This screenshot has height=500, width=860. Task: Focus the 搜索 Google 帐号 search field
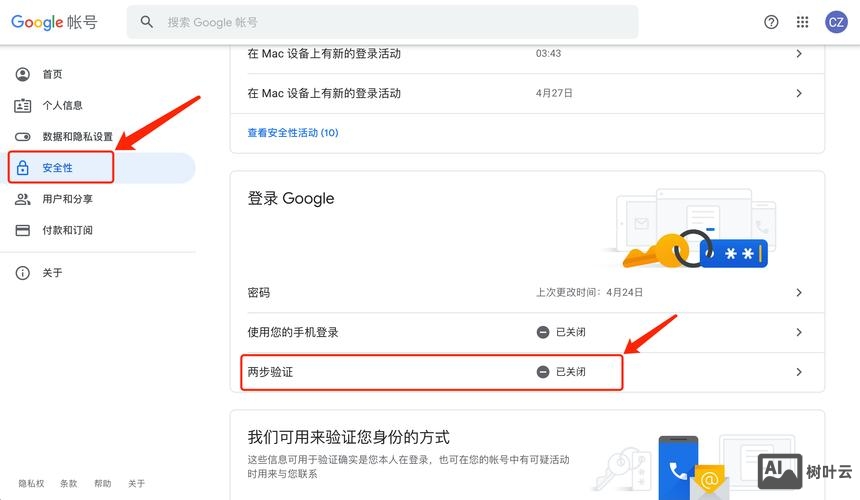382,22
